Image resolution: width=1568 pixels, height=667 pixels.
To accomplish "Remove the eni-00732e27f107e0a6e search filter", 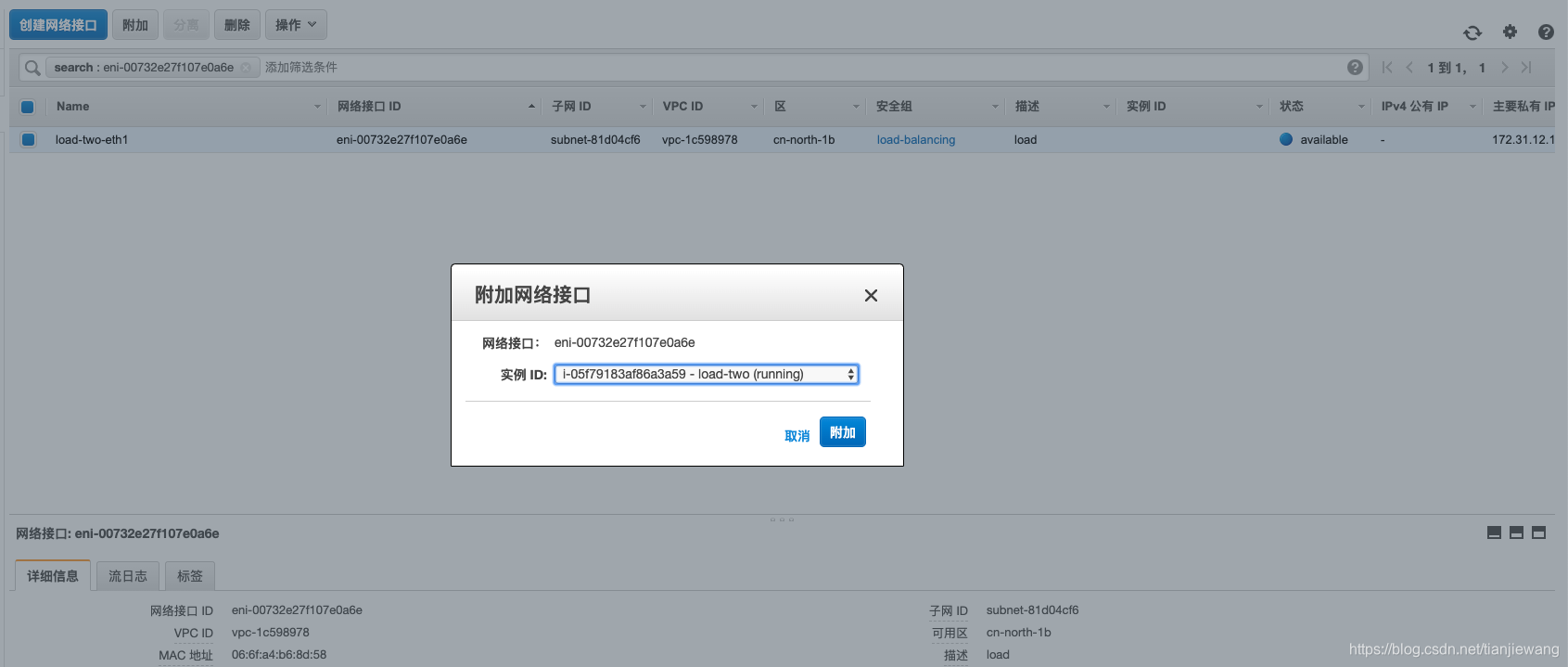I will 246,68.
